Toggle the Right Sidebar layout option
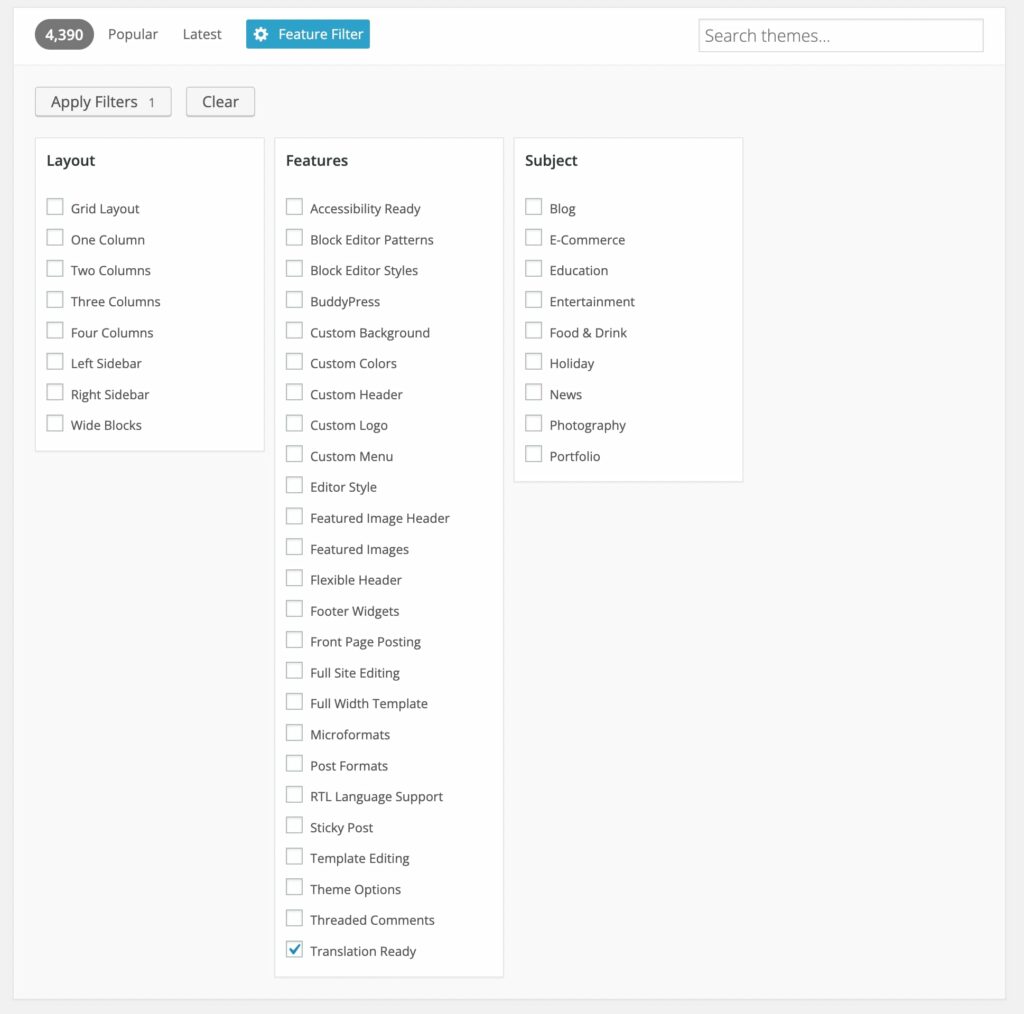 coord(55,393)
